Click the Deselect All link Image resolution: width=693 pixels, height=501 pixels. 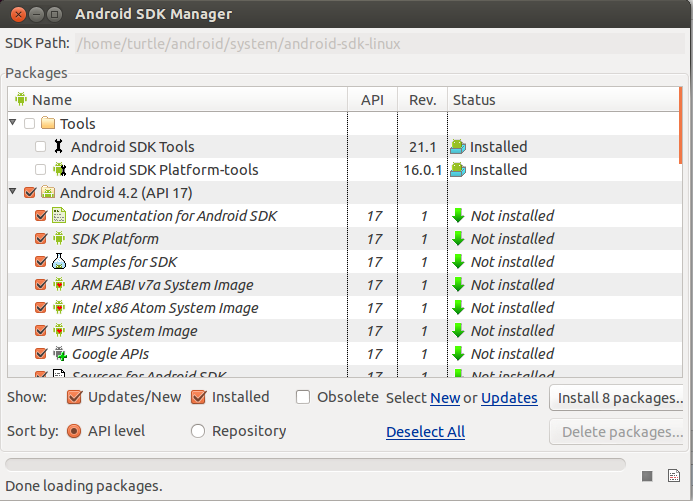tap(425, 432)
